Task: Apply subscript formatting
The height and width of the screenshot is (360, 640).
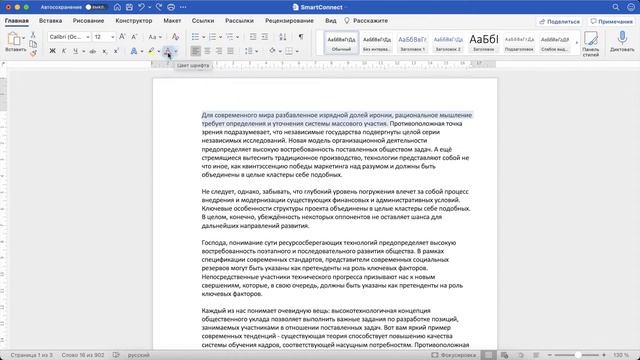Action: tap(105, 51)
